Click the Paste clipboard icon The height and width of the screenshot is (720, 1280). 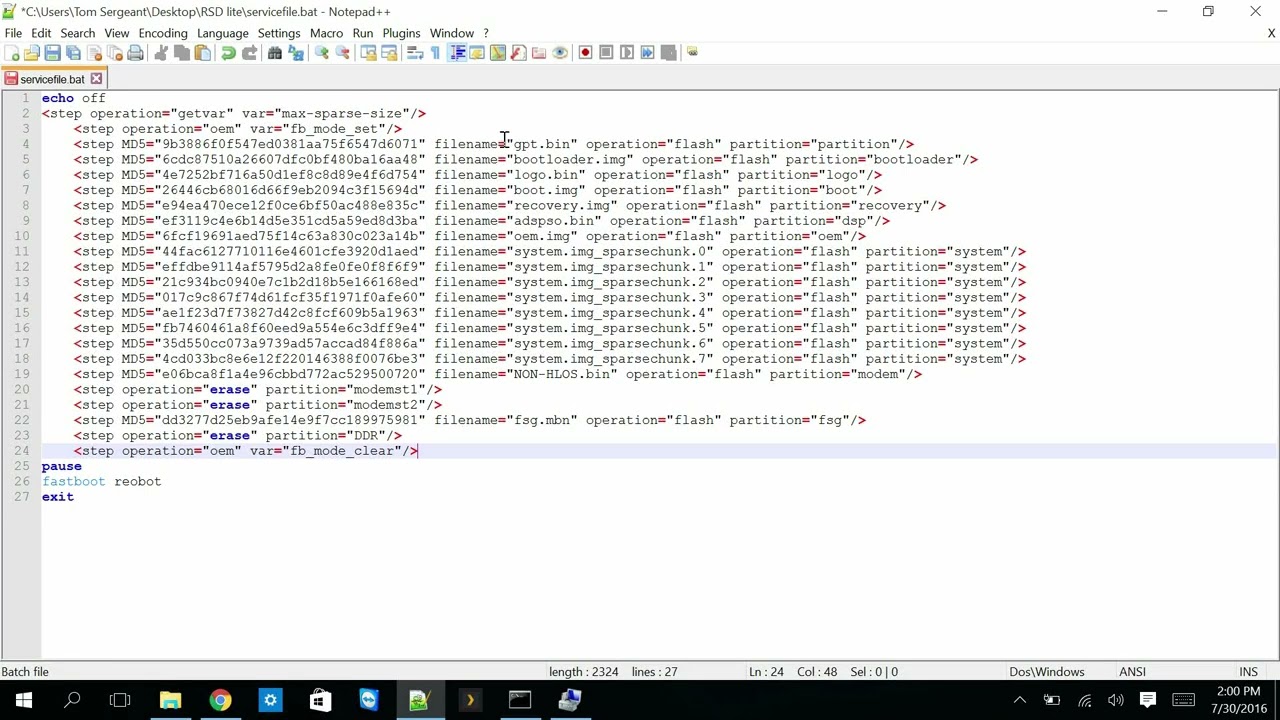(202, 53)
